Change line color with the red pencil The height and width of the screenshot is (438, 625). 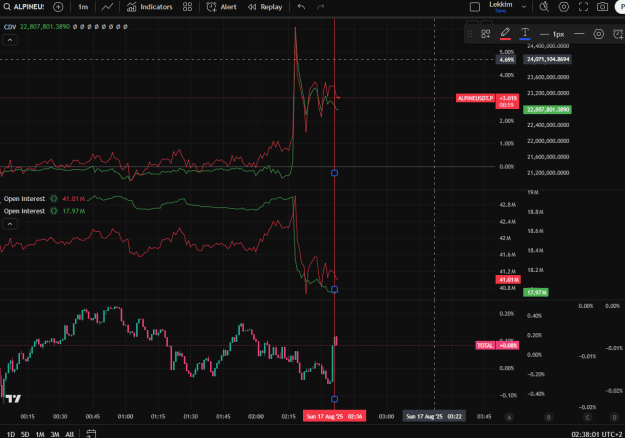tap(505, 34)
